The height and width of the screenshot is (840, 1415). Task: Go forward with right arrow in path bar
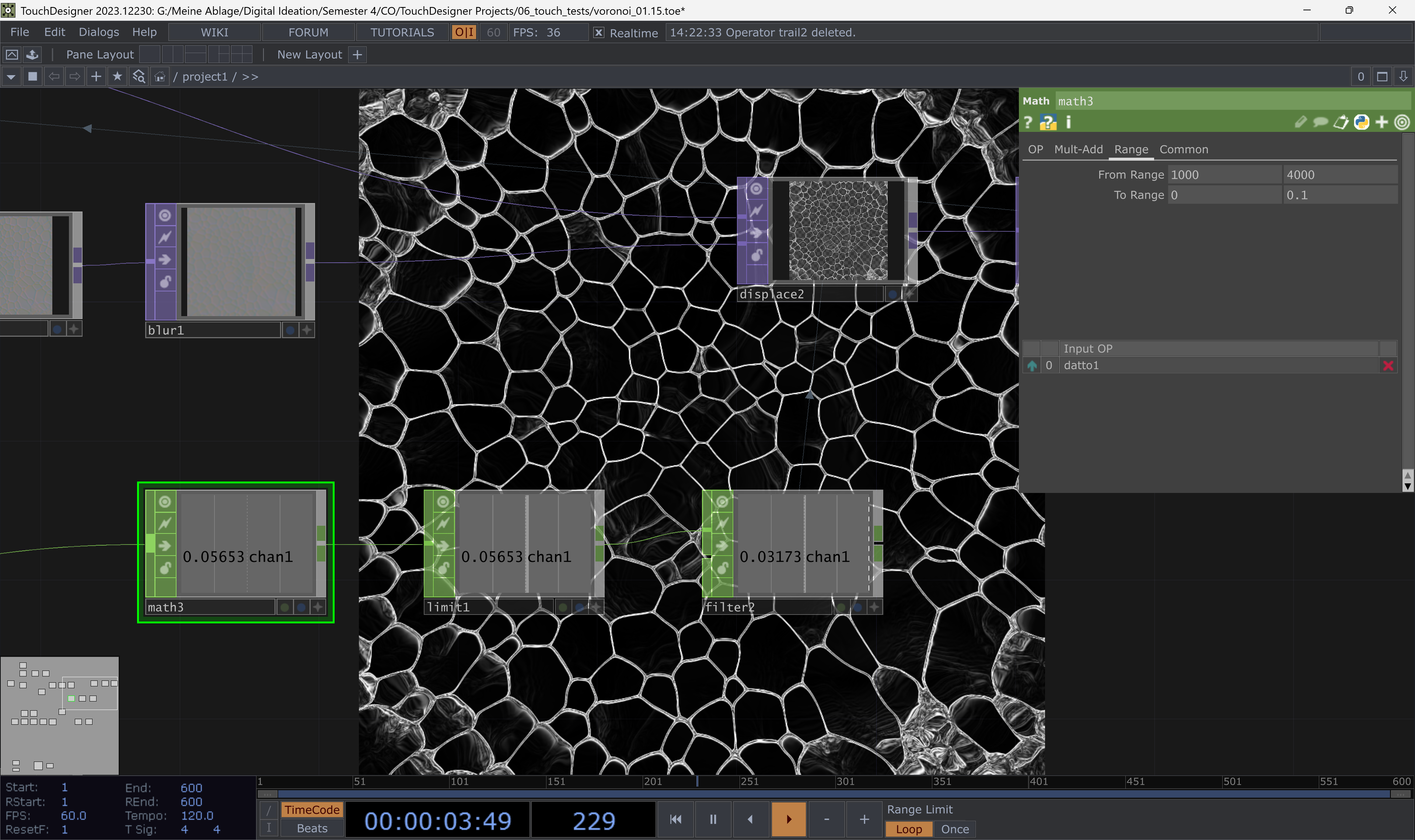pyautogui.click(x=75, y=76)
